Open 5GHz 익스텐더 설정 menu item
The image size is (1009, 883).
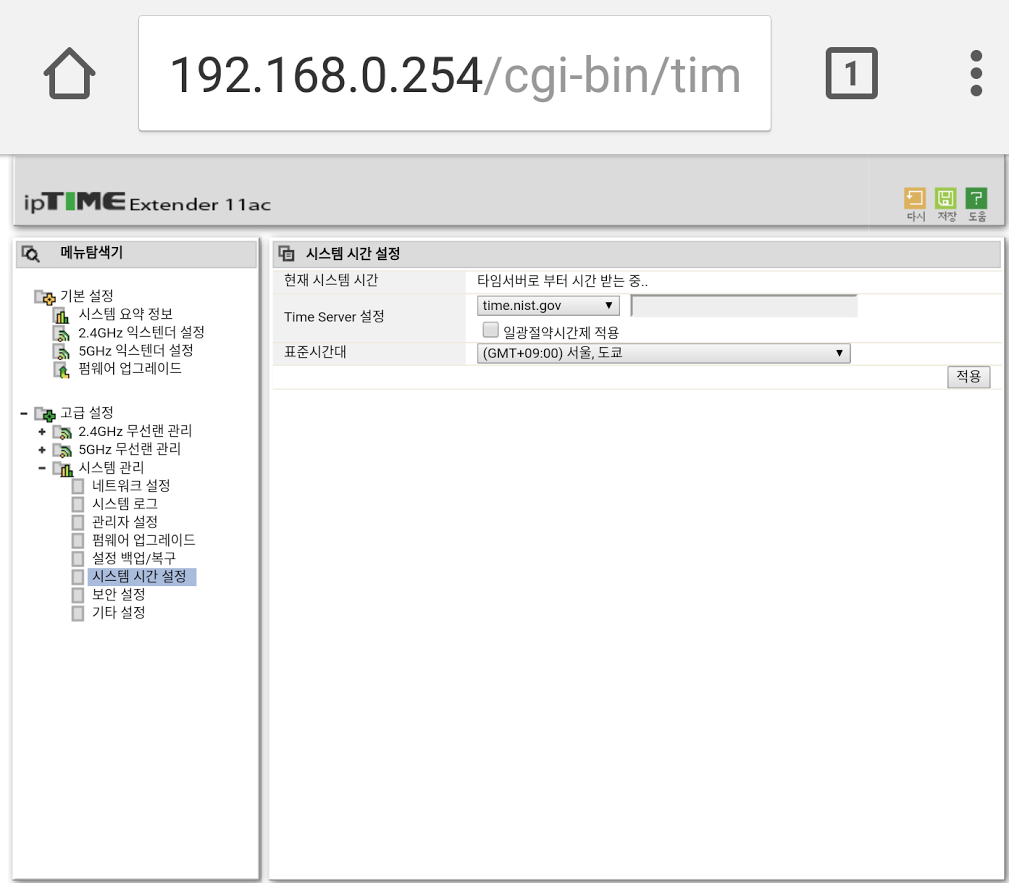coord(136,350)
